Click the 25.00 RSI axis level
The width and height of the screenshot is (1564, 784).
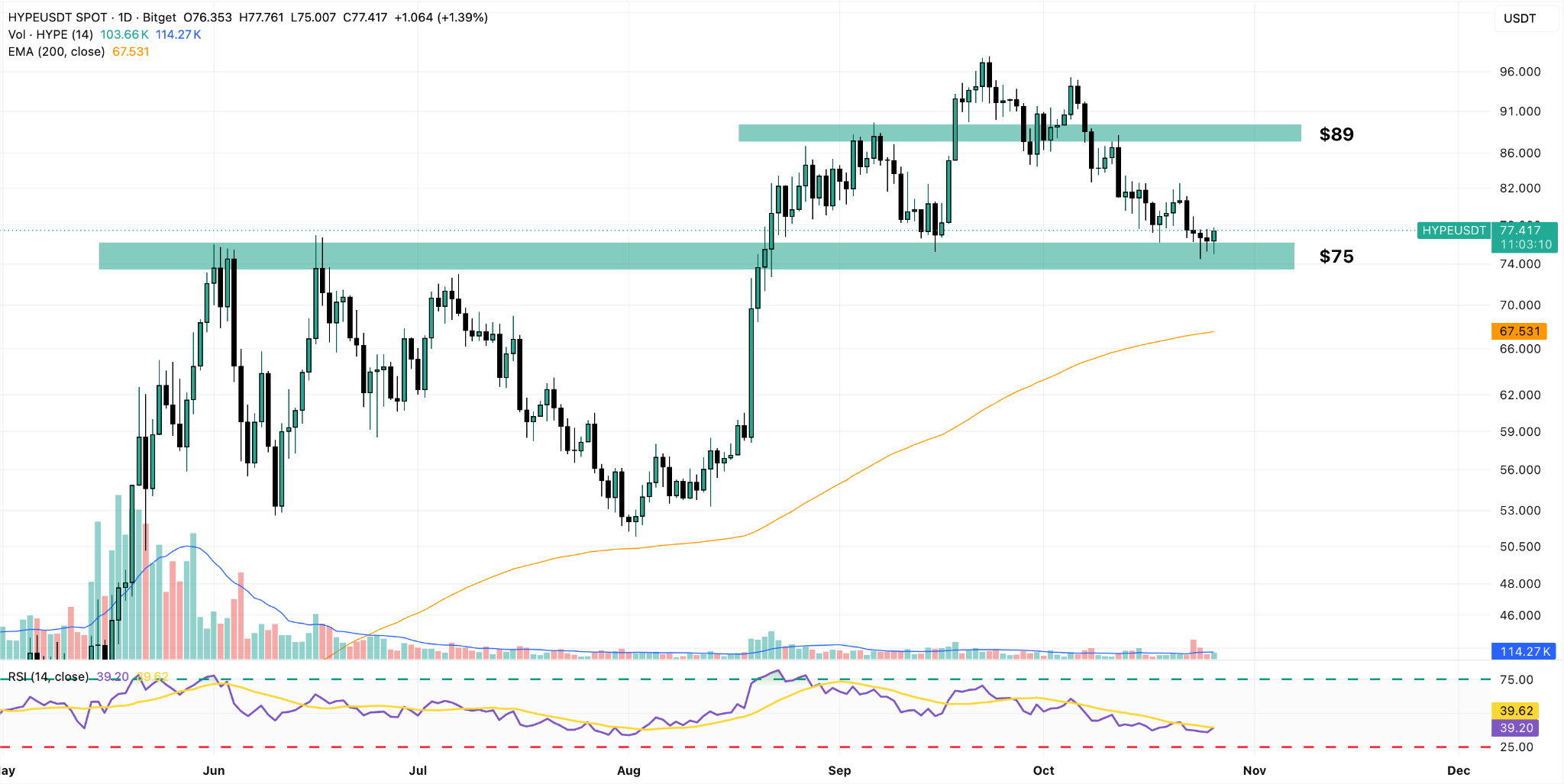(1517, 747)
